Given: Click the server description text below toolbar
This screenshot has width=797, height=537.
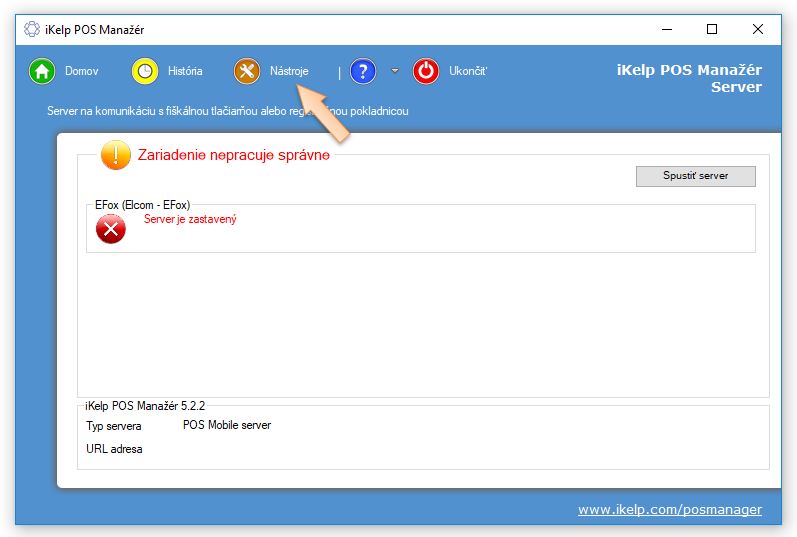Looking at the screenshot, I should pyautogui.click(x=228, y=111).
